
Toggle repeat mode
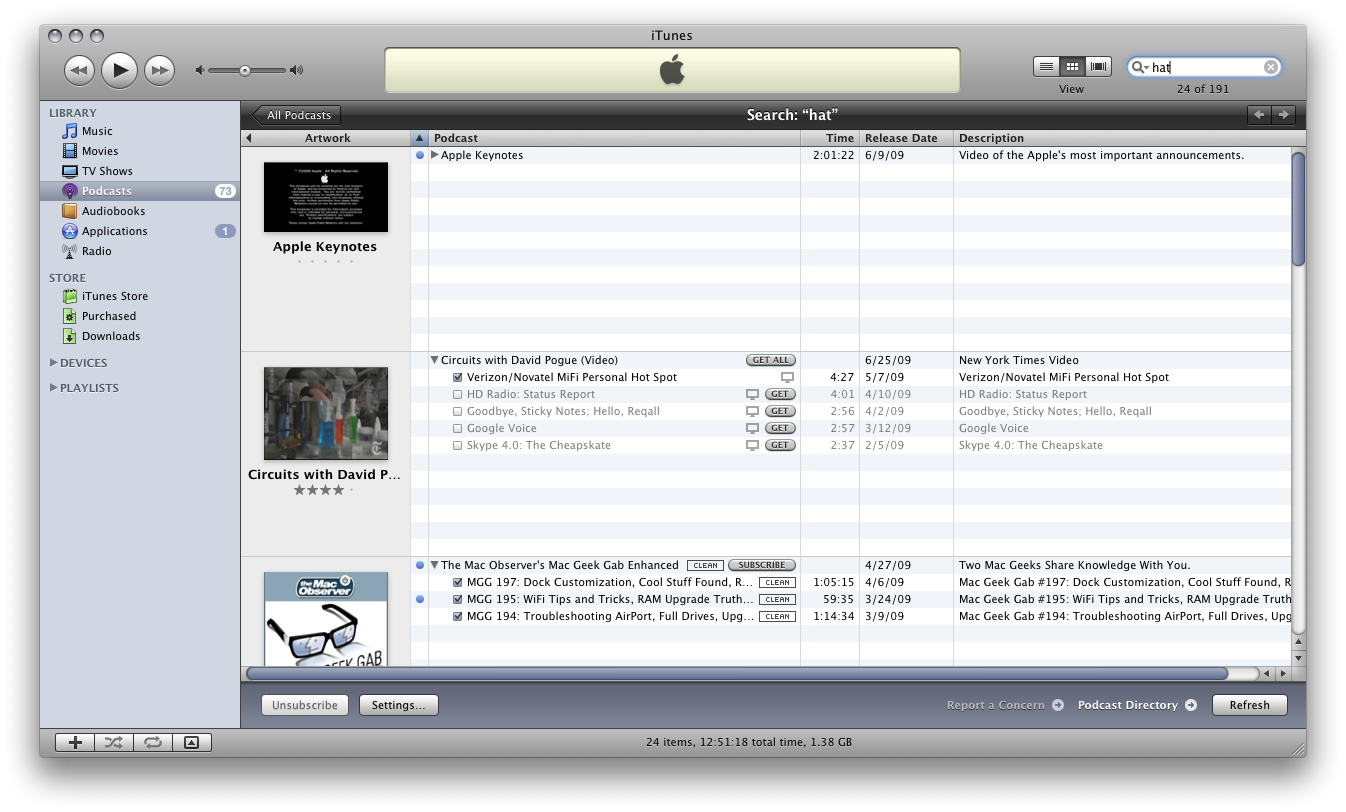point(153,742)
